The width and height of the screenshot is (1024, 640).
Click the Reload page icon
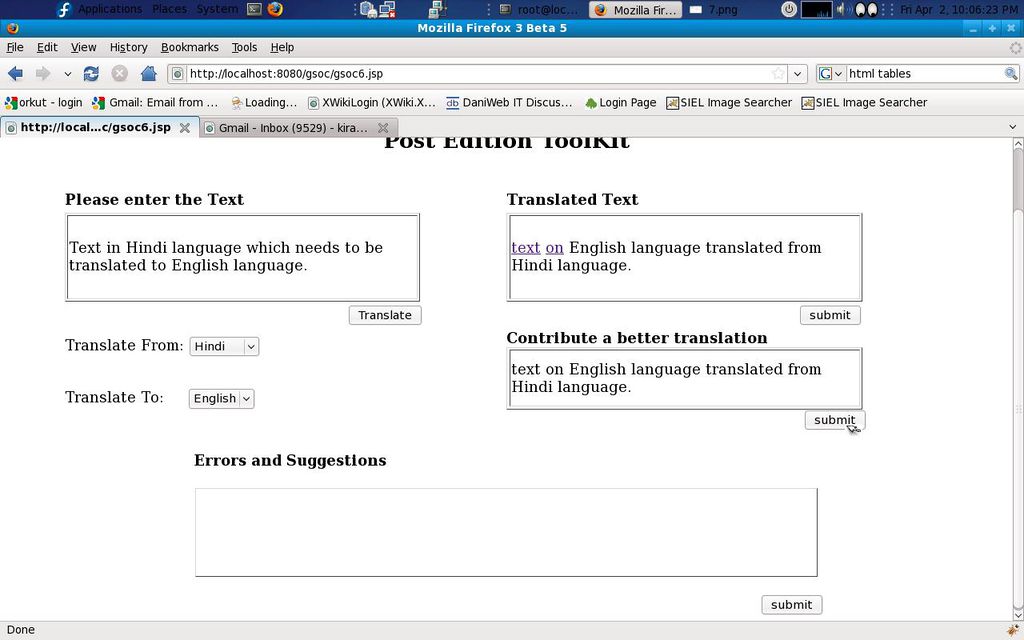(91, 73)
